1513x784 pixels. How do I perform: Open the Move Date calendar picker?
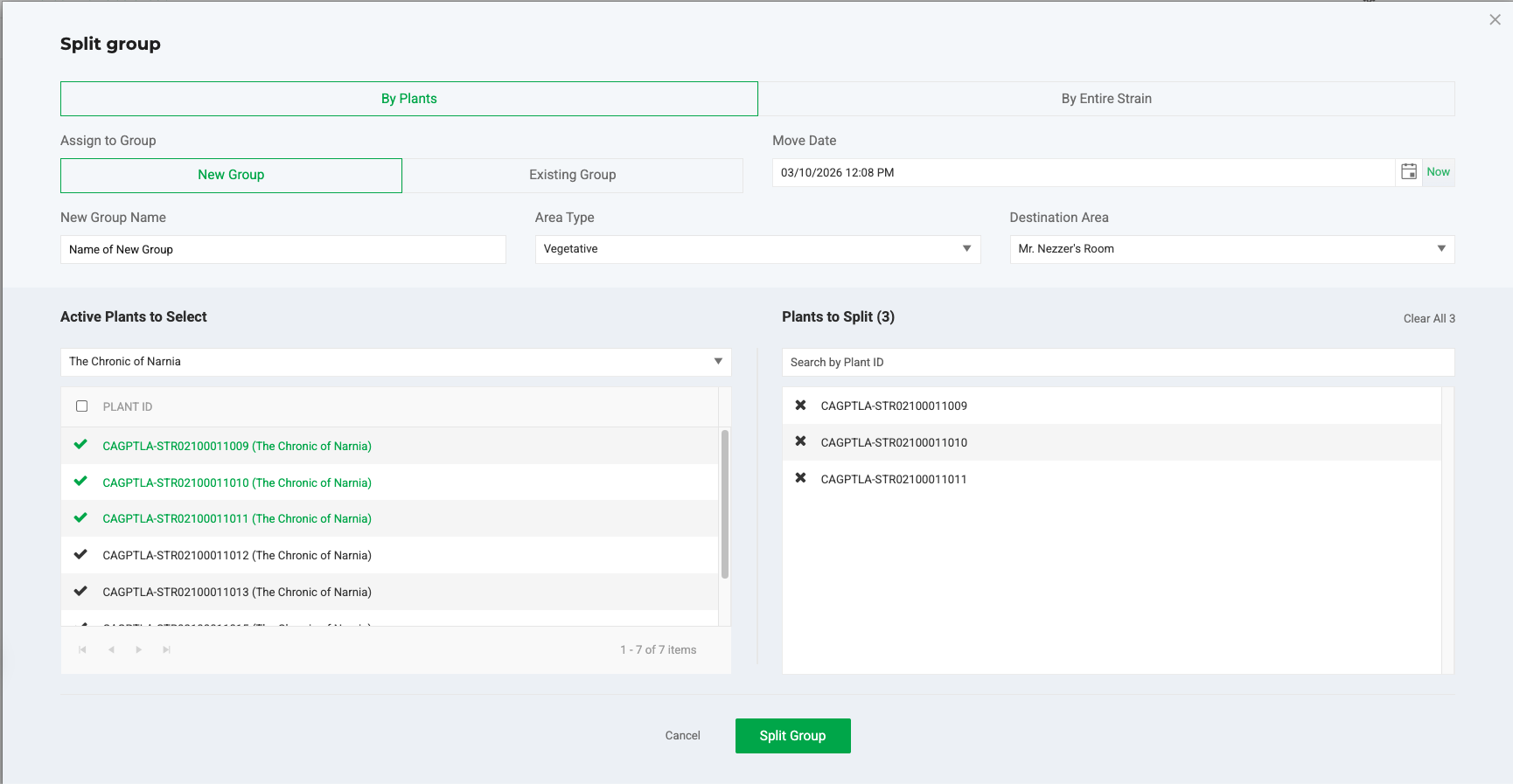click(x=1408, y=172)
